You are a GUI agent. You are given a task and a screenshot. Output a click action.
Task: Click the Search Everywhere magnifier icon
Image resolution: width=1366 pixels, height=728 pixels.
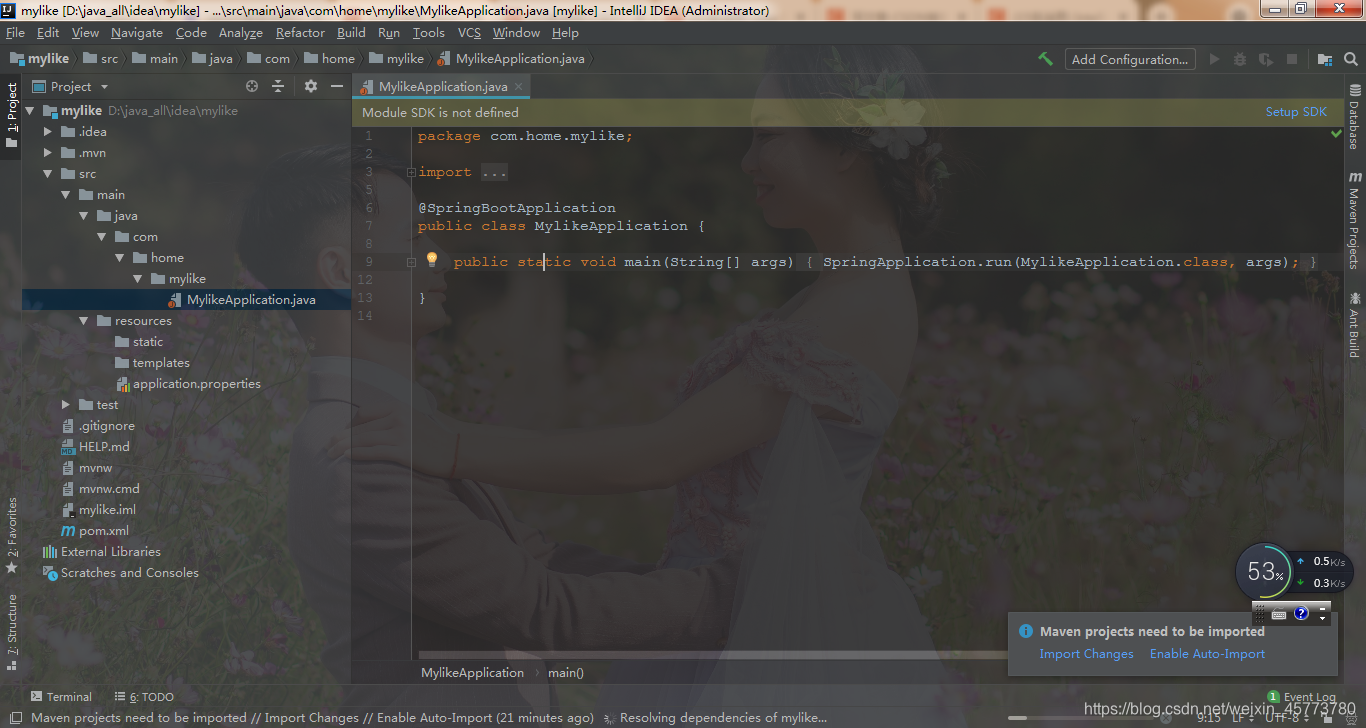pyautogui.click(x=1350, y=59)
